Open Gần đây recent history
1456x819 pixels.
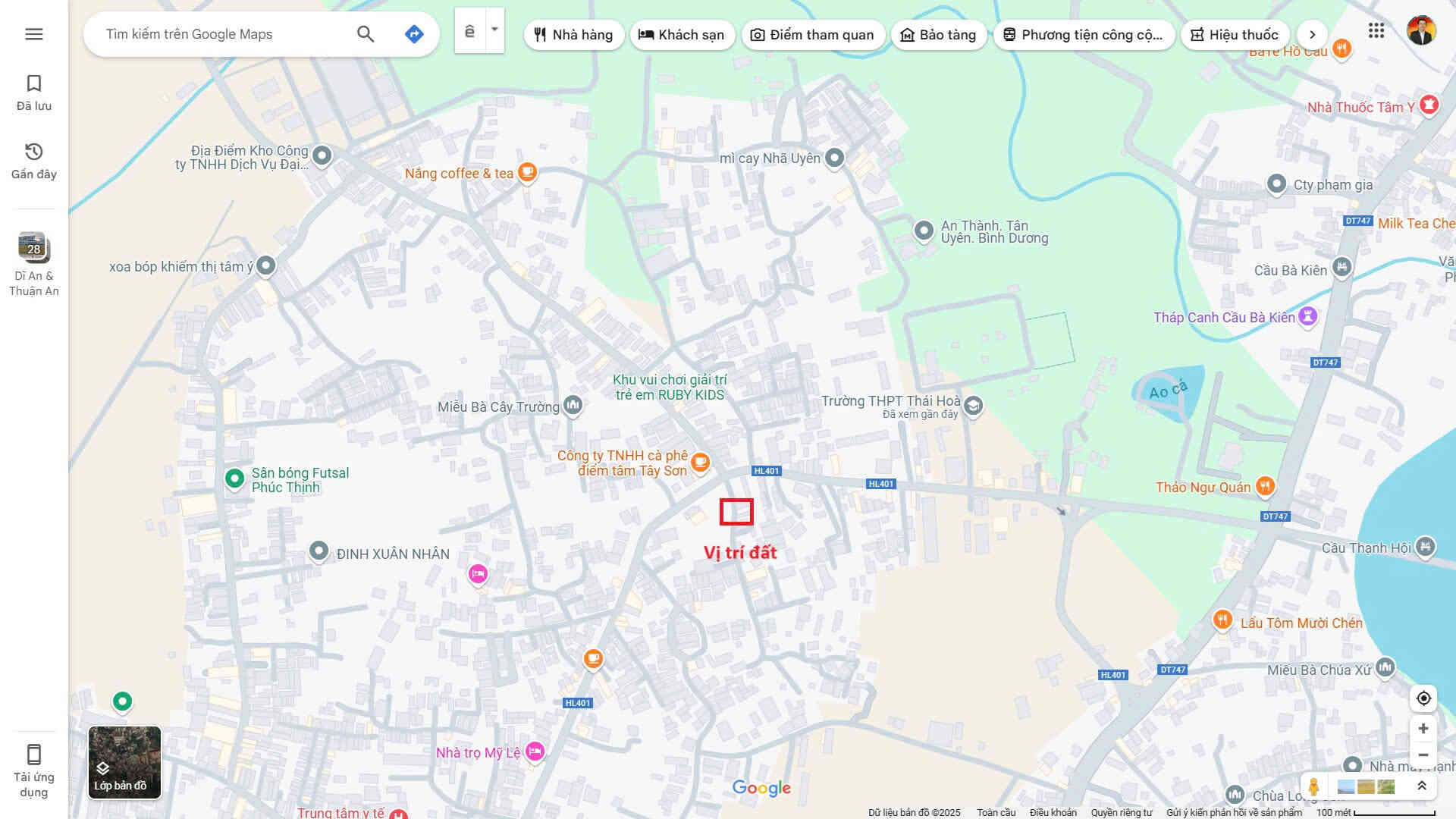point(34,161)
